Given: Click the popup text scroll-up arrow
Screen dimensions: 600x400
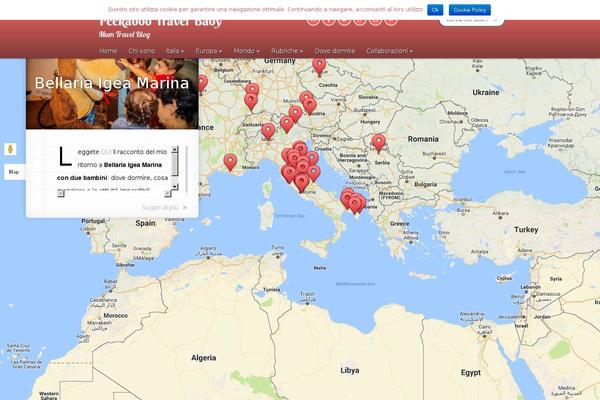Looking at the screenshot, I should point(175,150).
